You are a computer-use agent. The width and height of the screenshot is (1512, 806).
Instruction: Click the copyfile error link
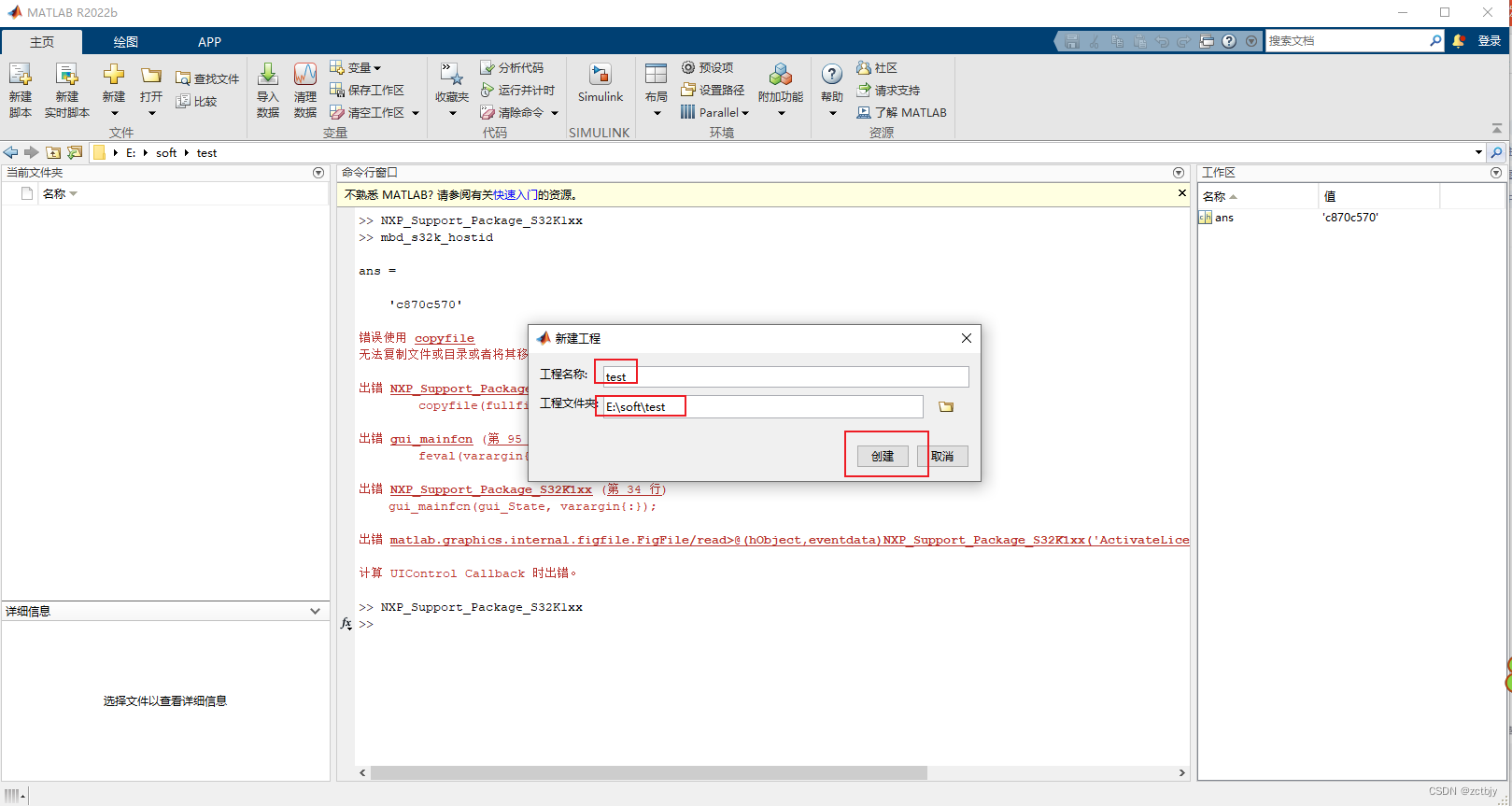point(445,338)
